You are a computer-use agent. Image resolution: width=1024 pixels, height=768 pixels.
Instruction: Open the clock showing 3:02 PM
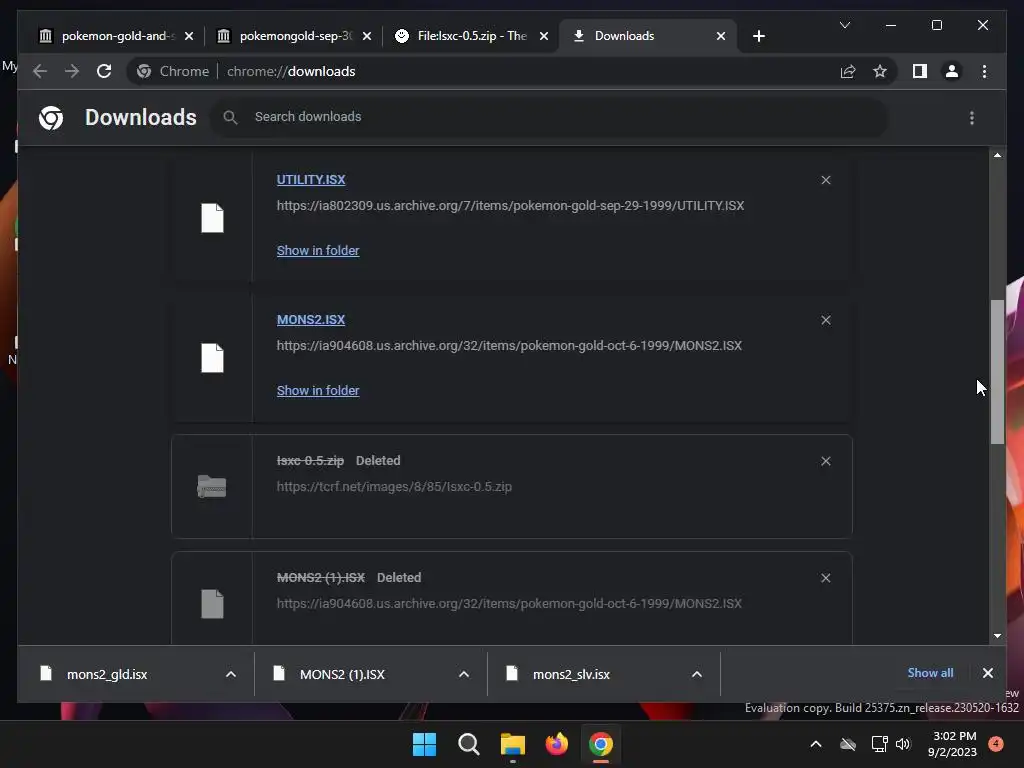[953, 744]
